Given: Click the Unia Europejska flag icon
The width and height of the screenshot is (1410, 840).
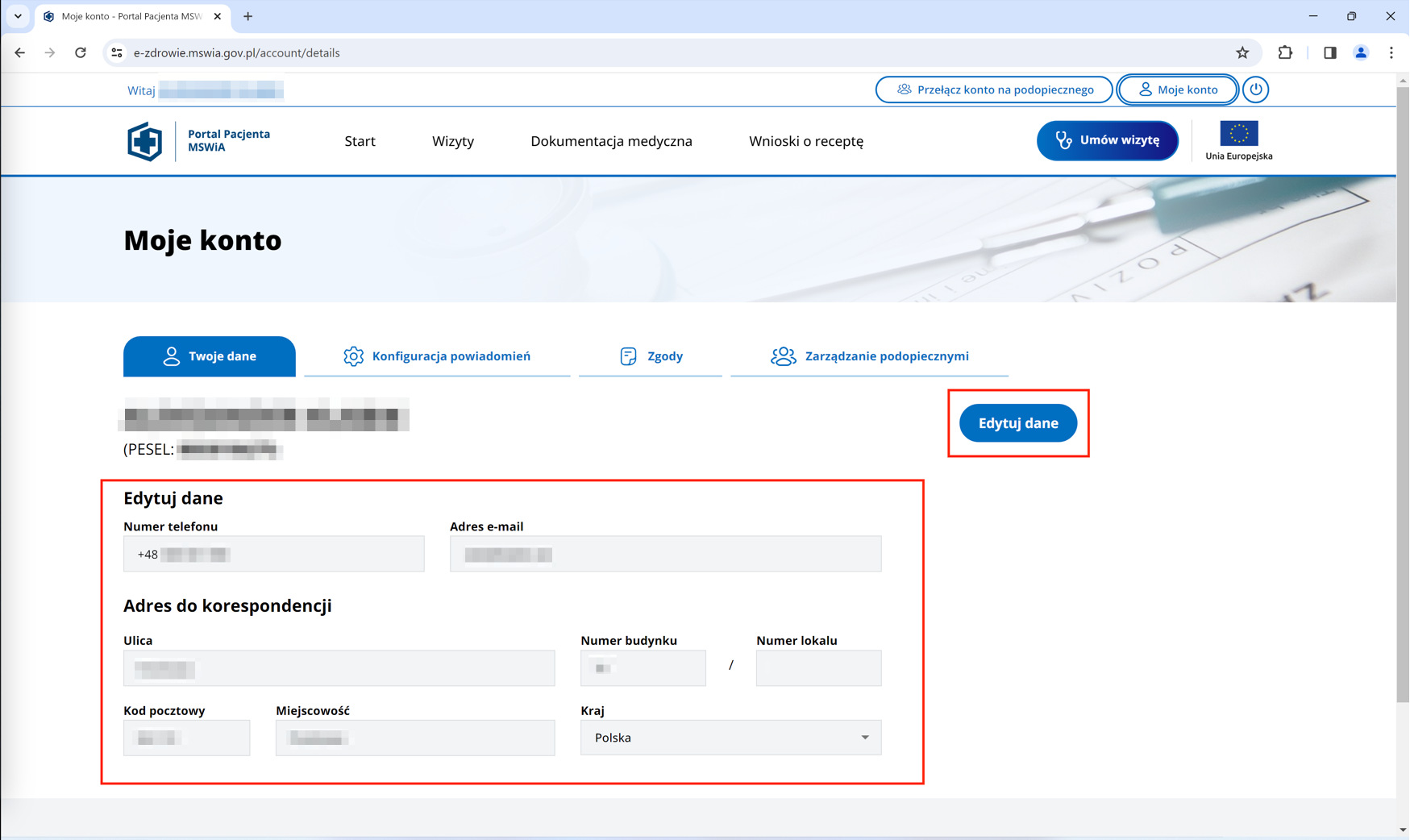Looking at the screenshot, I should pos(1238,134).
